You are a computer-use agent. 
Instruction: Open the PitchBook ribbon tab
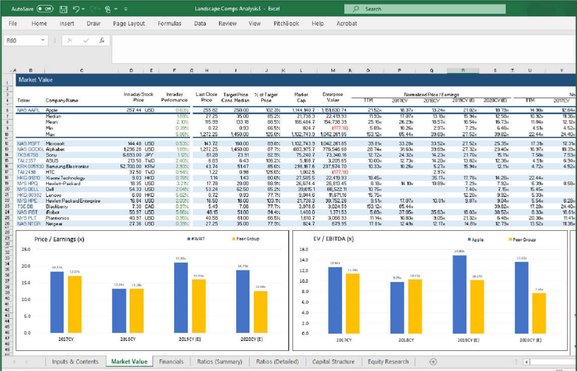click(286, 24)
